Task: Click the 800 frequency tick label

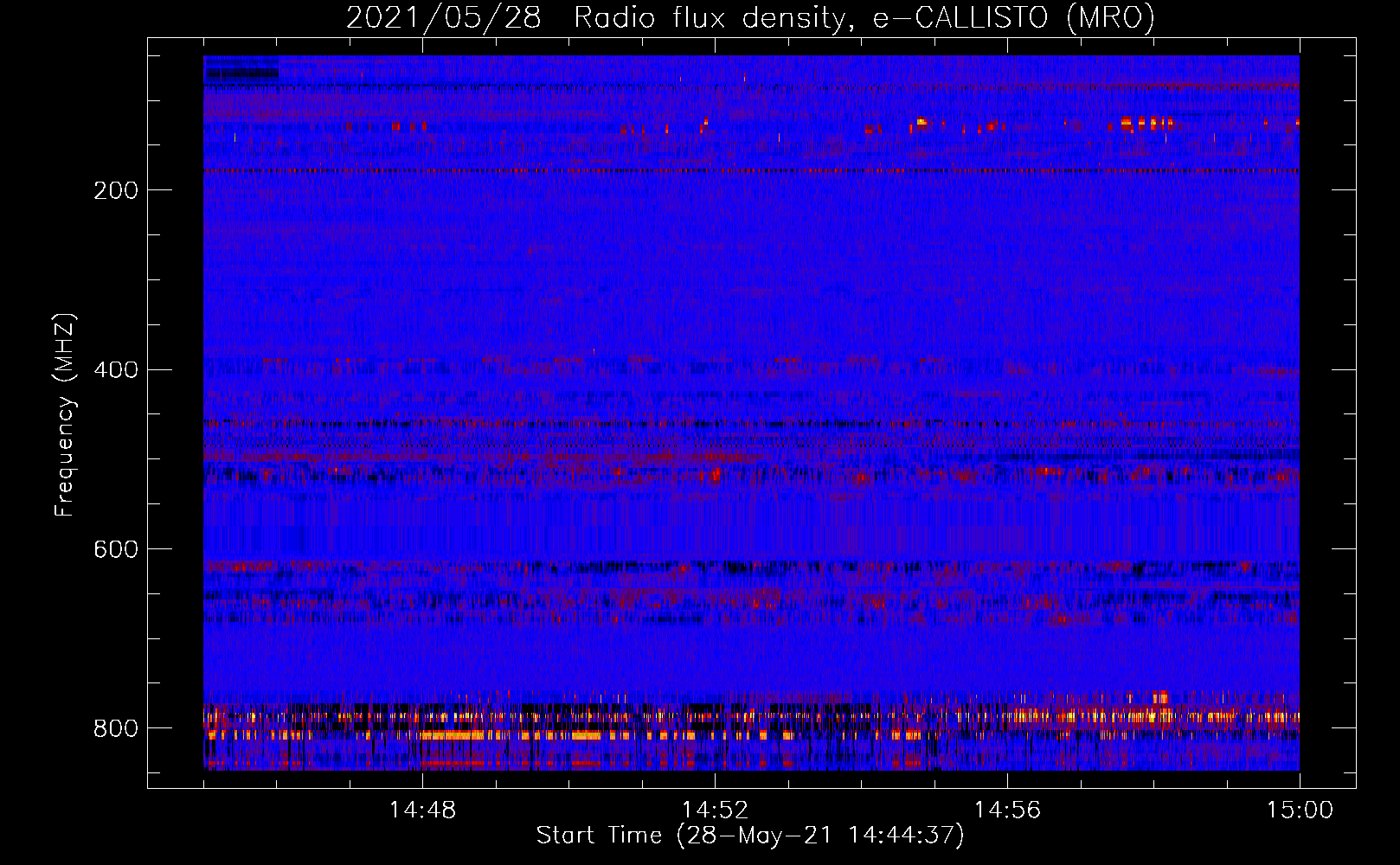Action: (115, 728)
